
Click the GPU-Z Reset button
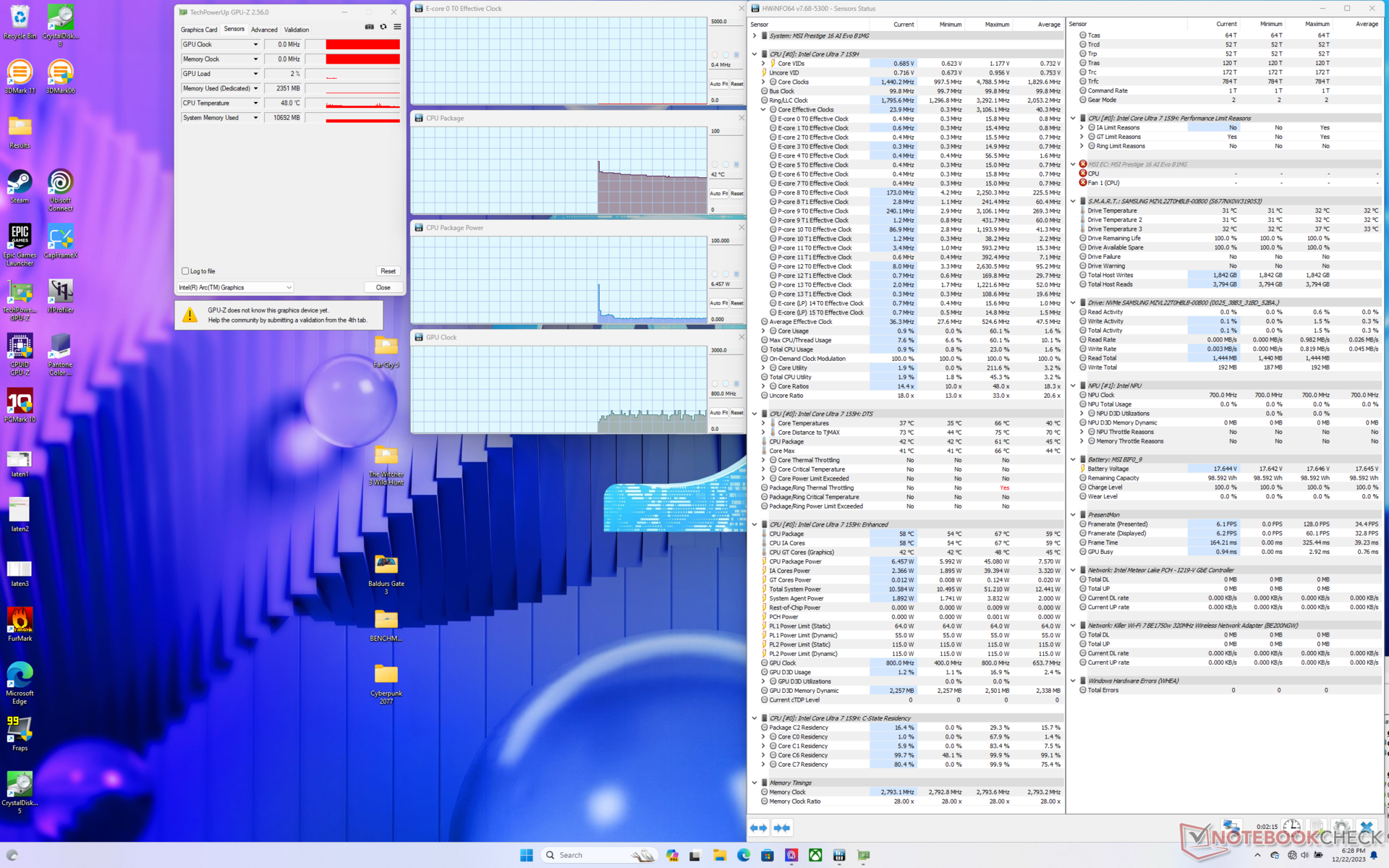click(388, 271)
